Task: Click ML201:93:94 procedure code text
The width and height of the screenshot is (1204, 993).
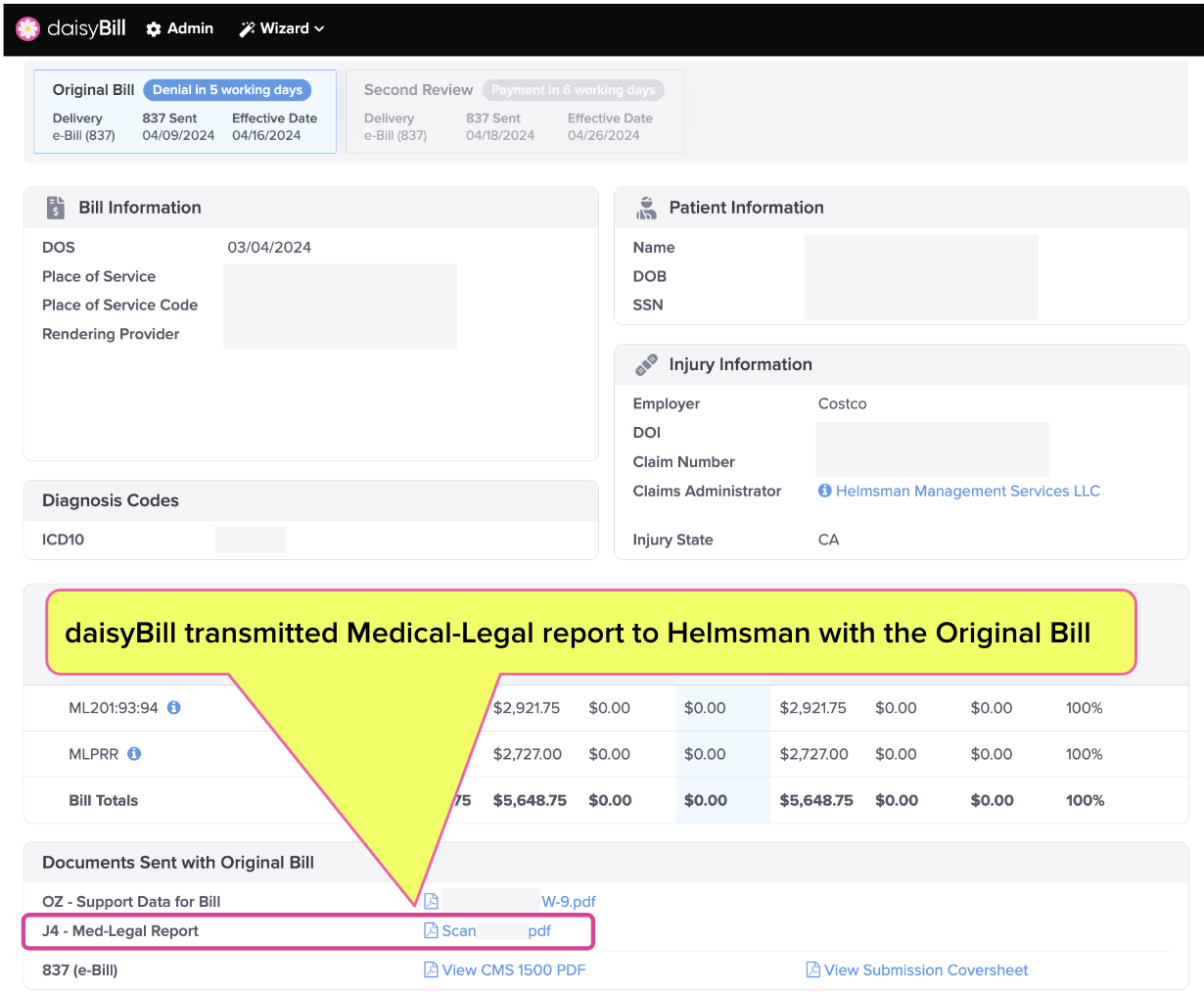Action: (x=114, y=707)
